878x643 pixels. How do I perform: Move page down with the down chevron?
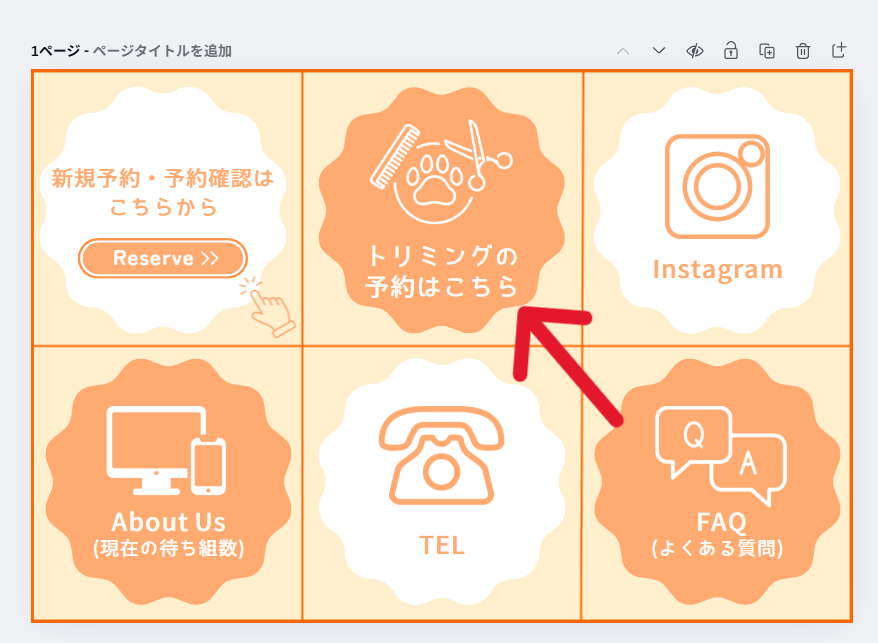(x=659, y=51)
